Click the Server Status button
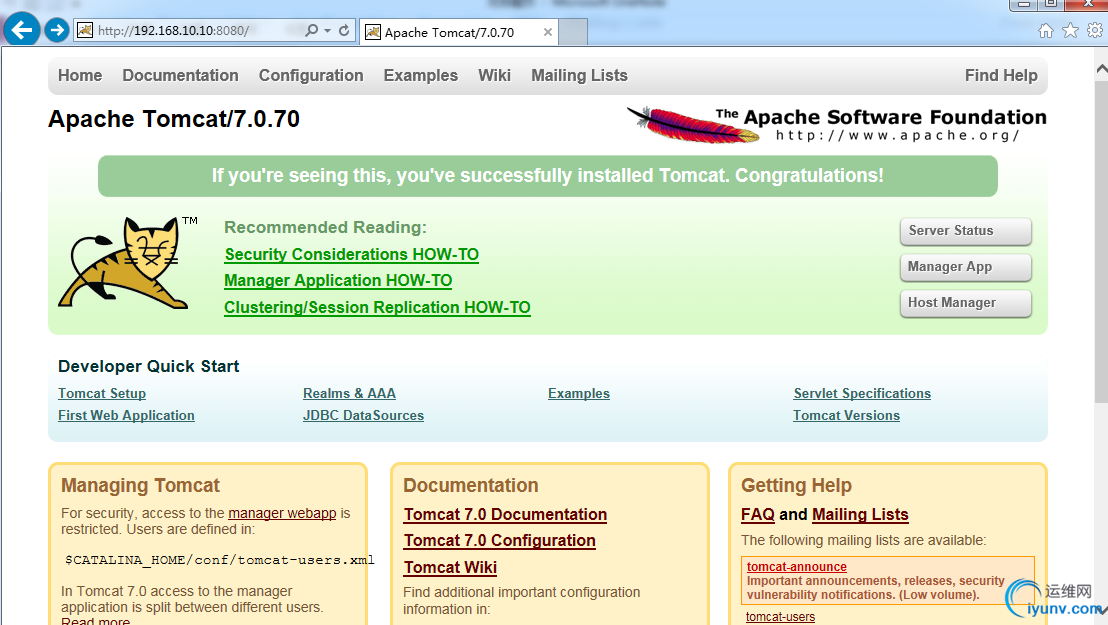This screenshot has width=1108, height=625. (x=965, y=231)
